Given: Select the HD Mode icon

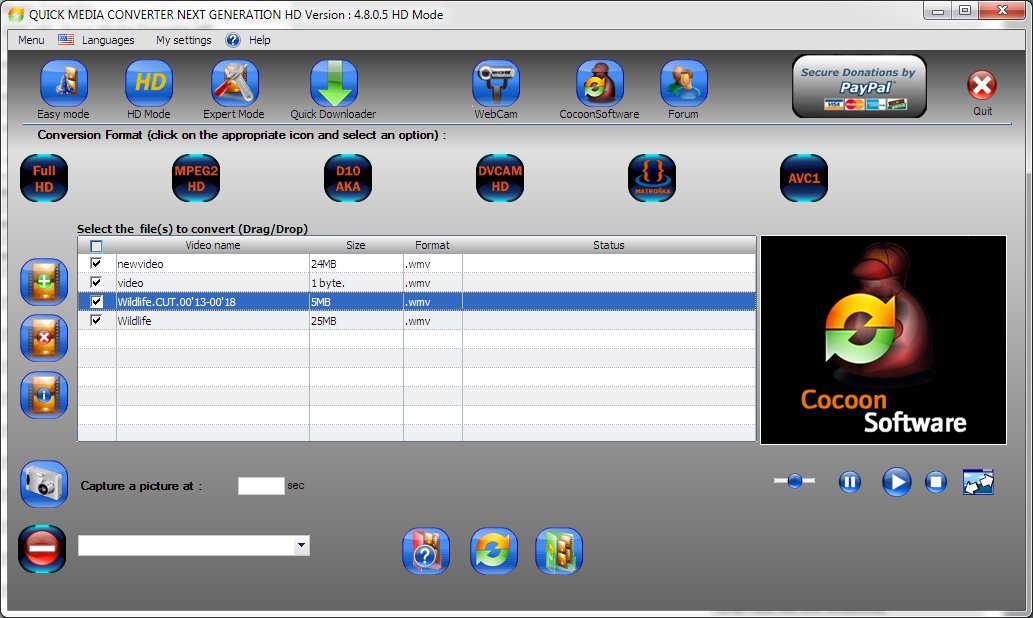Looking at the screenshot, I should tap(149, 83).
